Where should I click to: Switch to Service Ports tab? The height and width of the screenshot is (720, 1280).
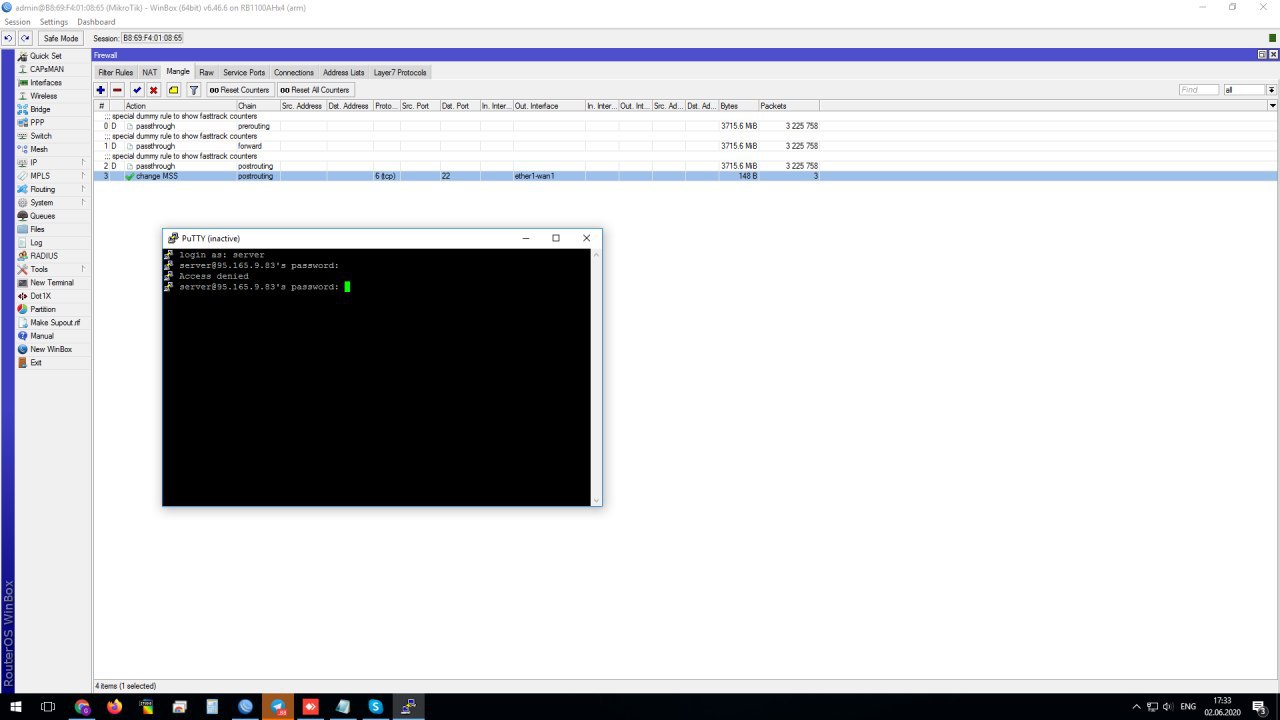(244, 73)
